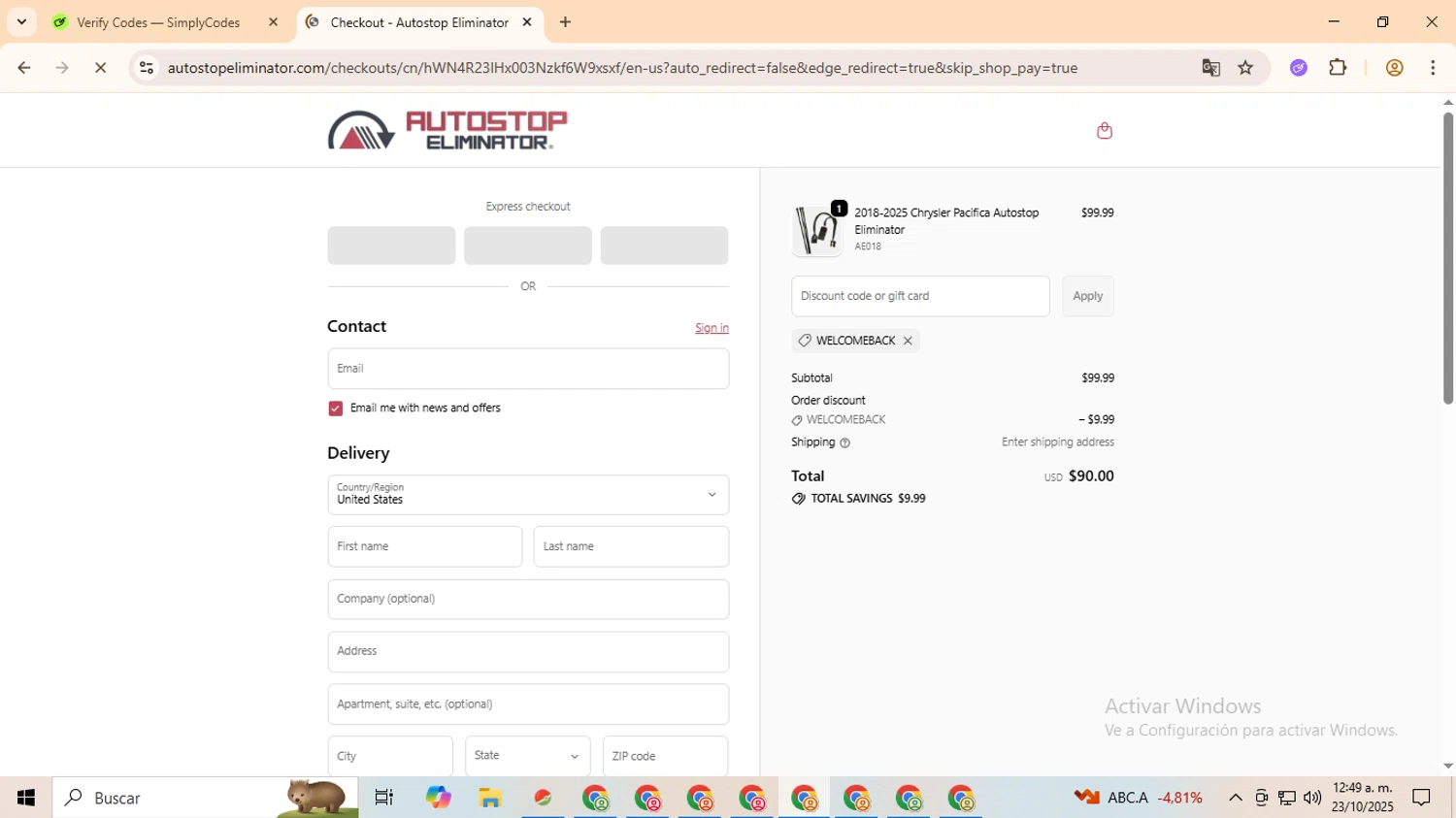Focus the Company (optional) field
The image size is (1456, 818).
[x=528, y=599]
